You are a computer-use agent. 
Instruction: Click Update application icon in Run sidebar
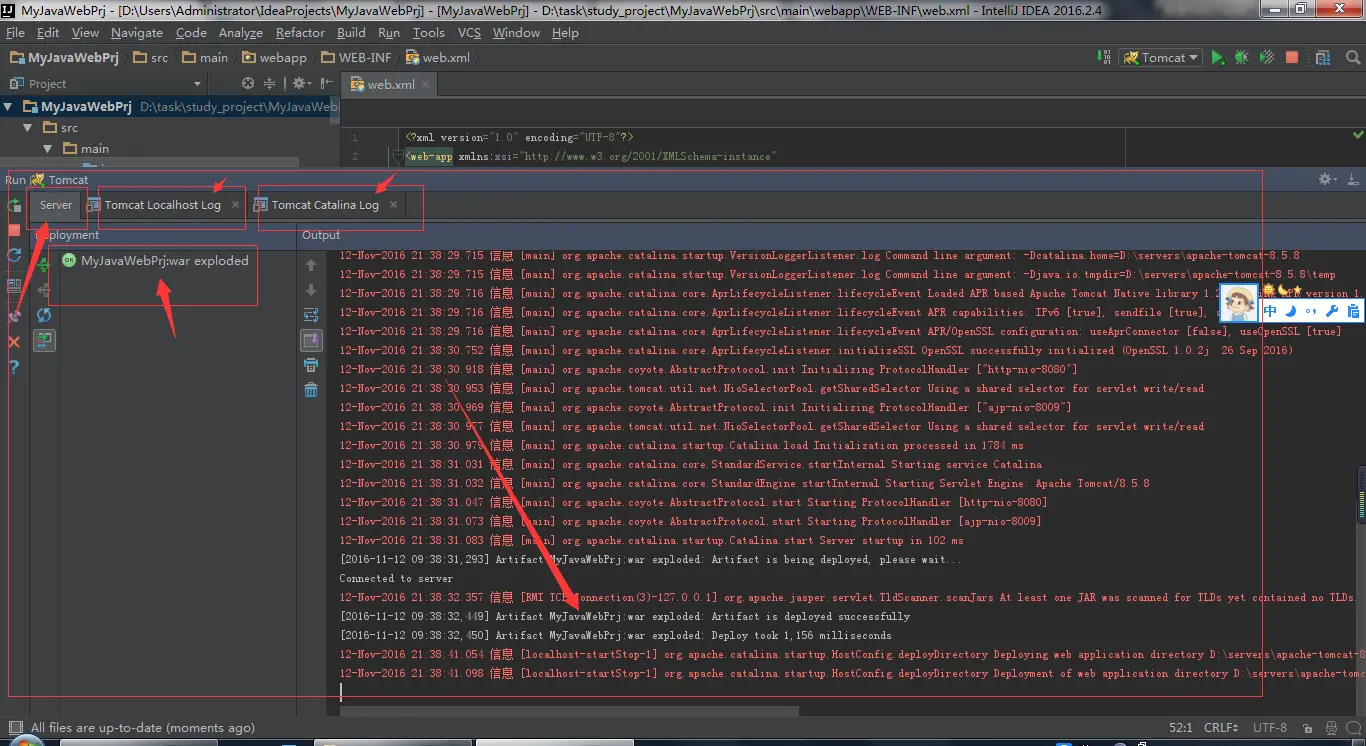click(x=14, y=255)
